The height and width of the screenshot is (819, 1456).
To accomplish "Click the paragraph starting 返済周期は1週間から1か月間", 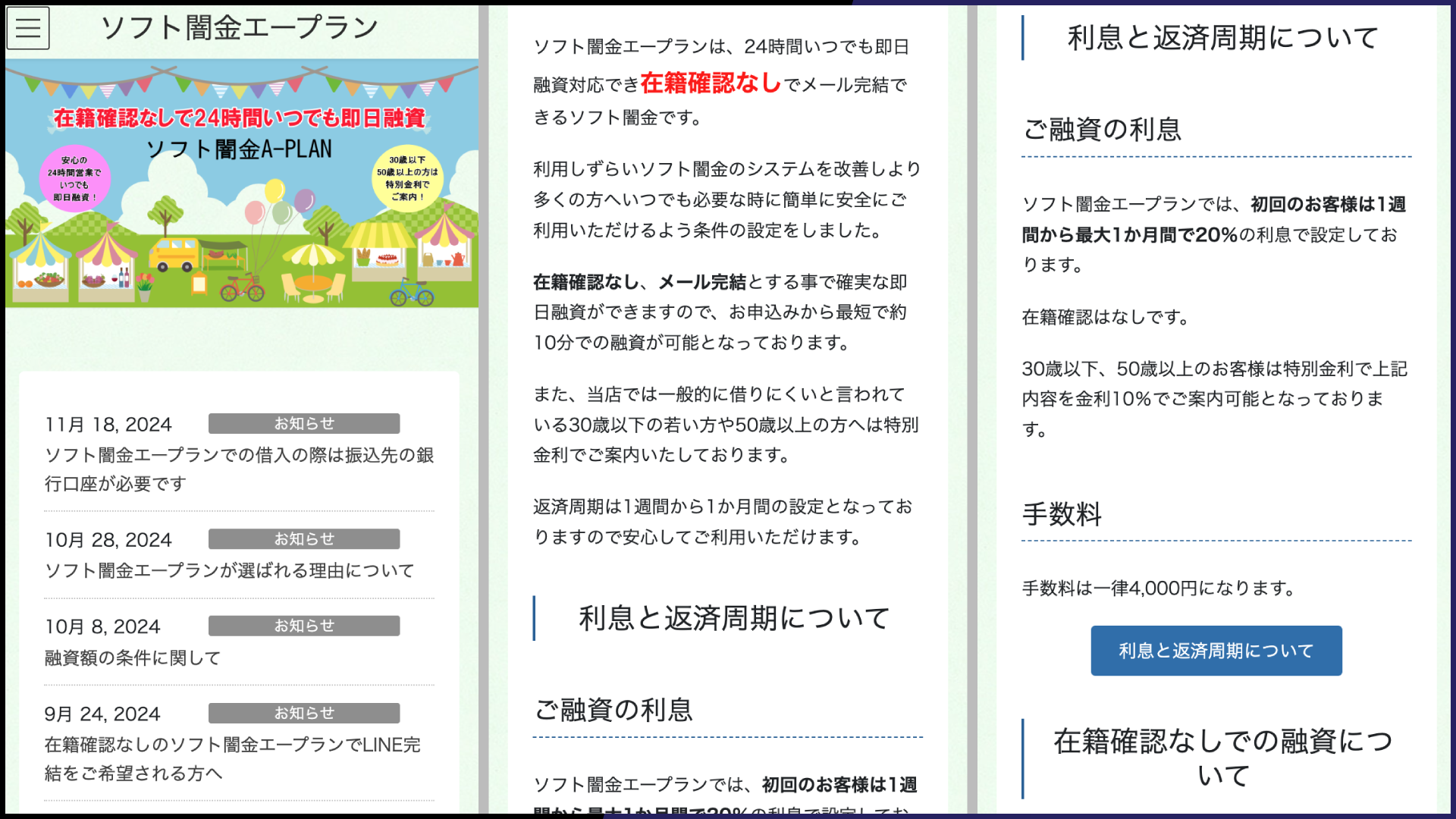I will [x=723, y=522].
